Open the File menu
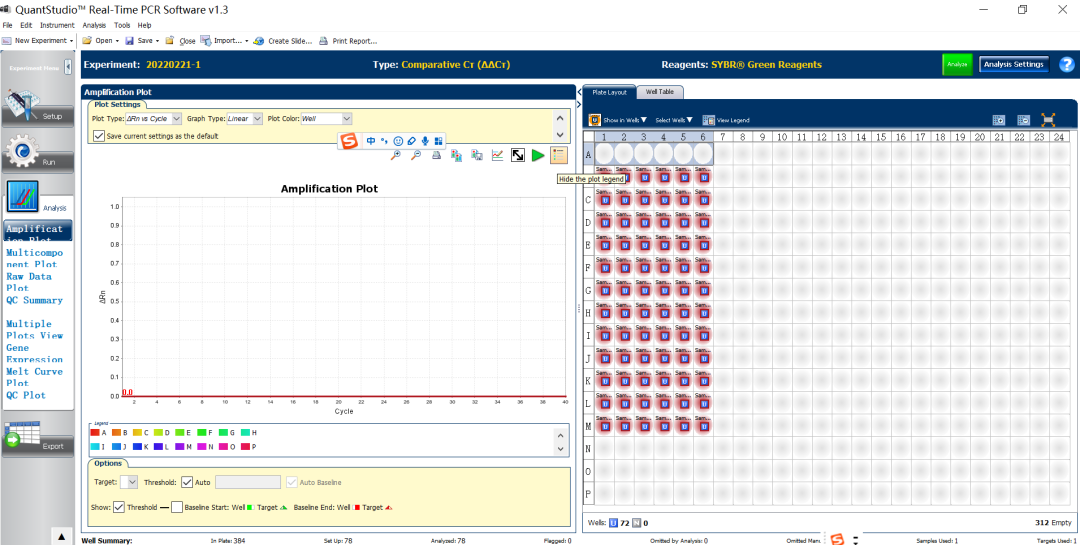This screenshot has height=545, width=1080. pos(8,25)
